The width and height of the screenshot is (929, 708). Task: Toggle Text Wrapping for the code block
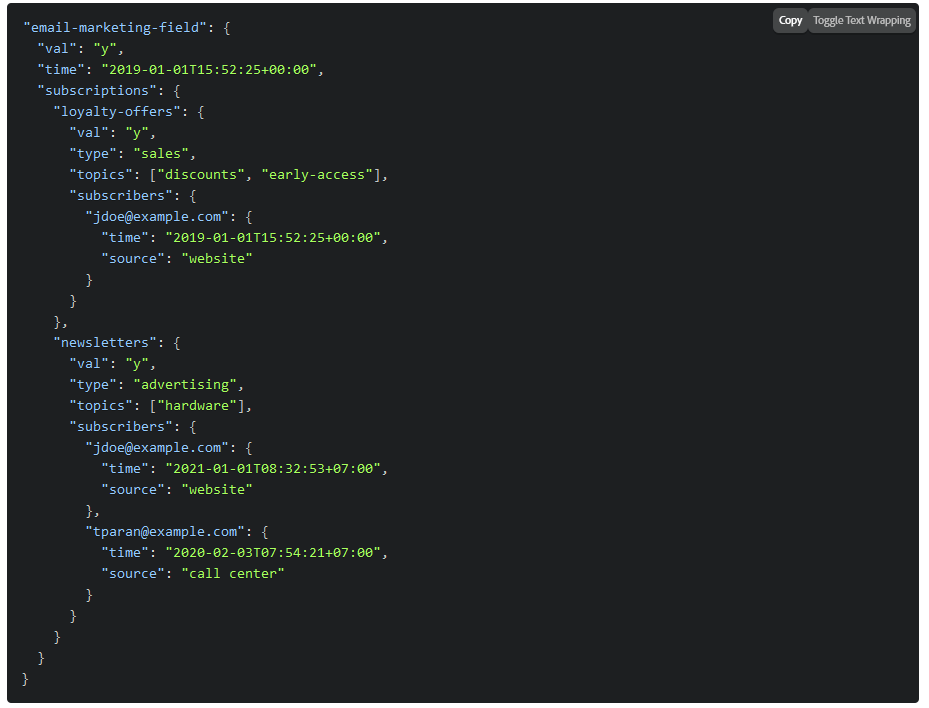(x=861, y=20)
